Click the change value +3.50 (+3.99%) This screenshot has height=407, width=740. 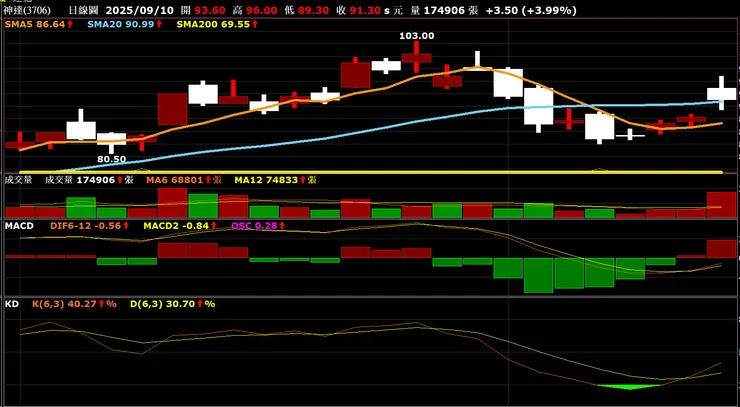point(531,10)
